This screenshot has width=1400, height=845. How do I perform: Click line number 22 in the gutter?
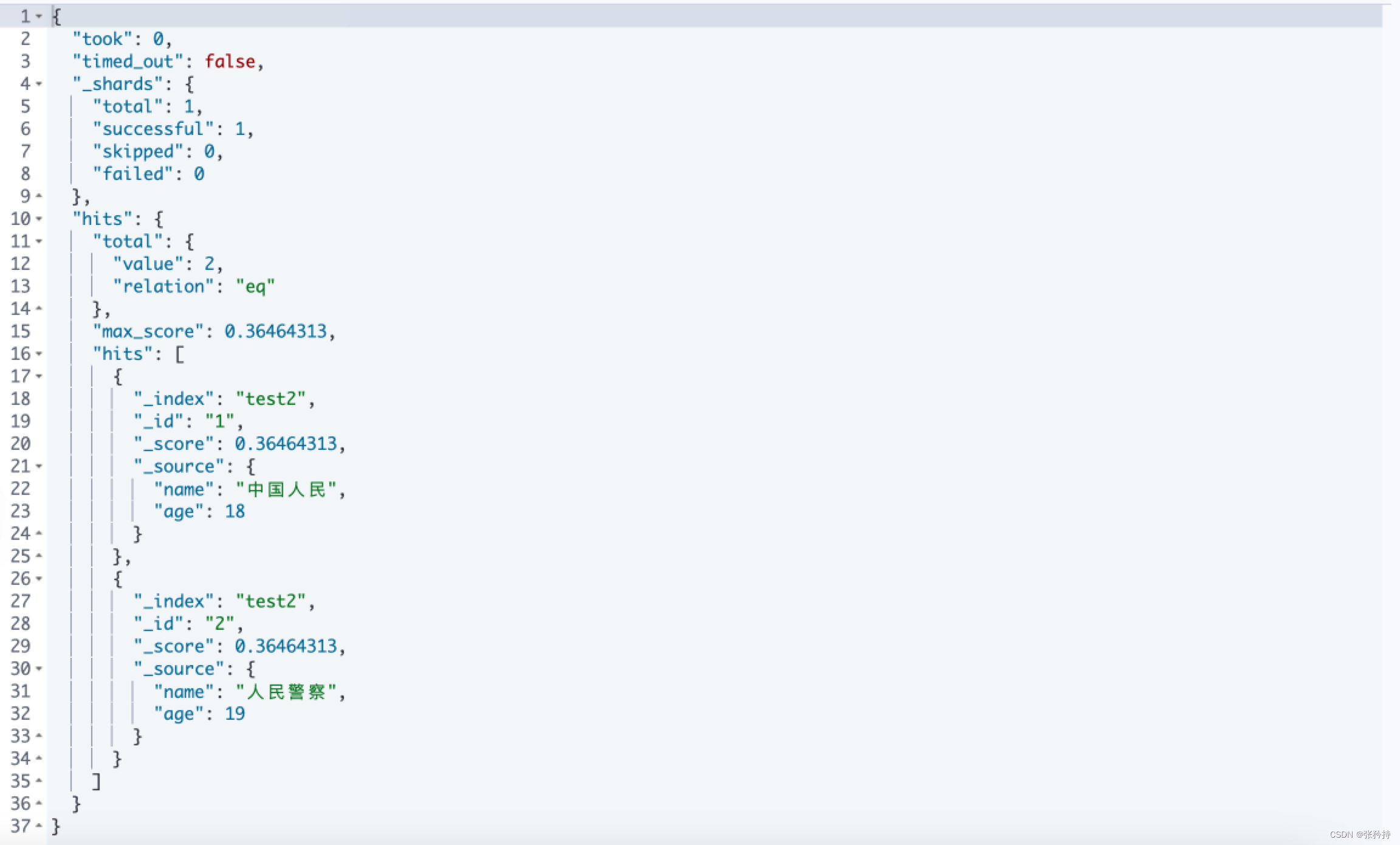click(20, 489)
